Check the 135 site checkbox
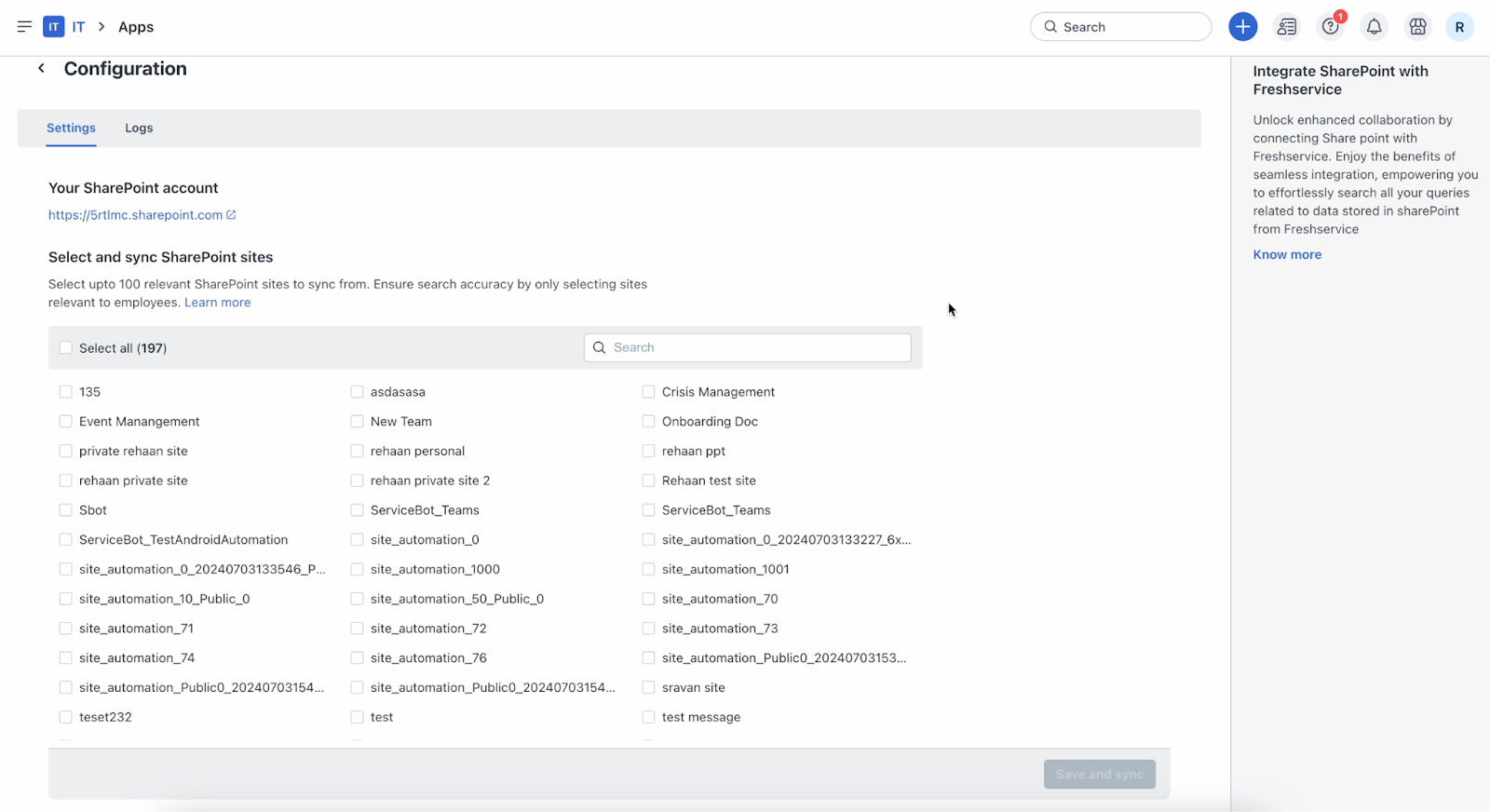The height and width of the screenshot is (812, 1490). 65,392
